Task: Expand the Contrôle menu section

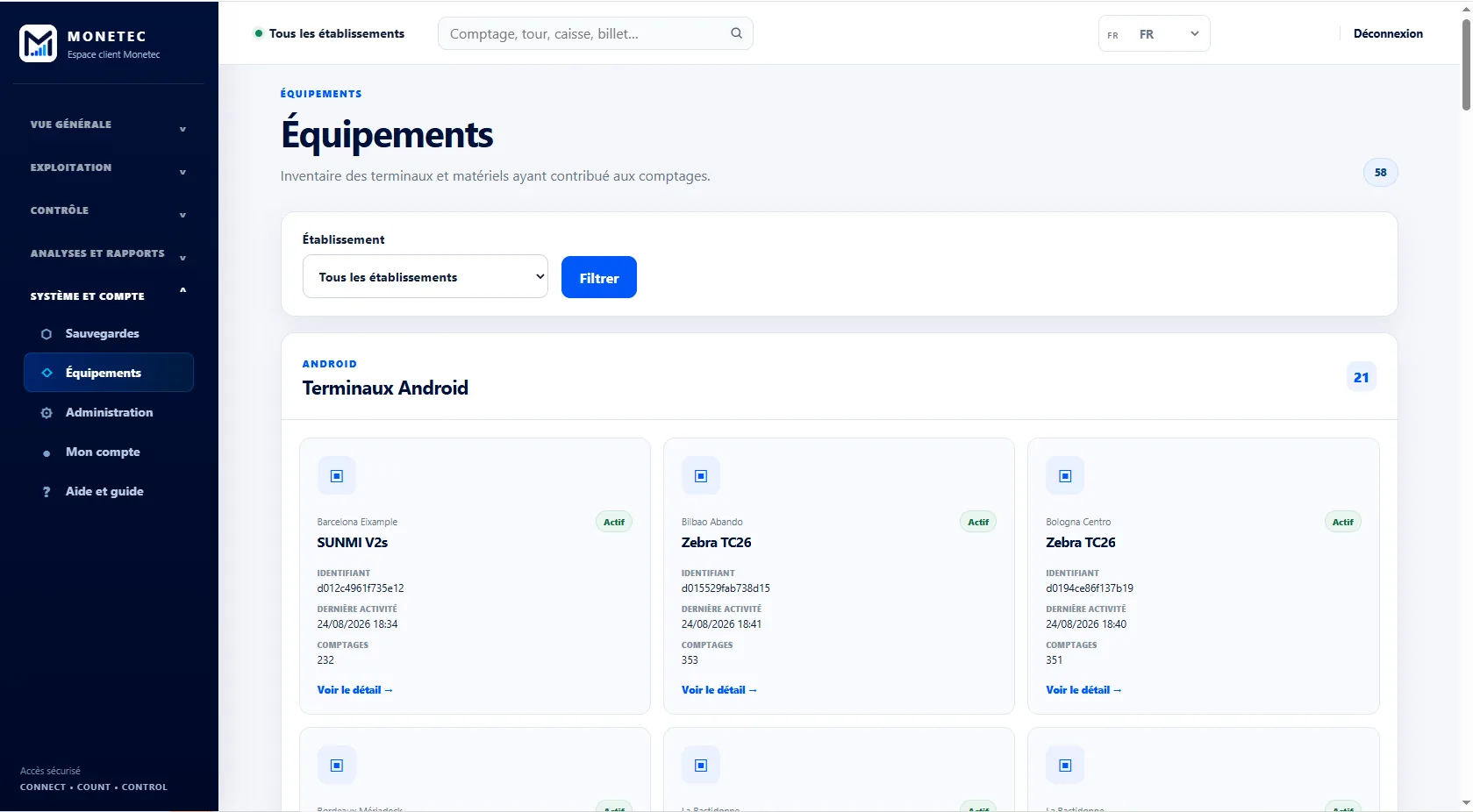Action: pos(109,210)
